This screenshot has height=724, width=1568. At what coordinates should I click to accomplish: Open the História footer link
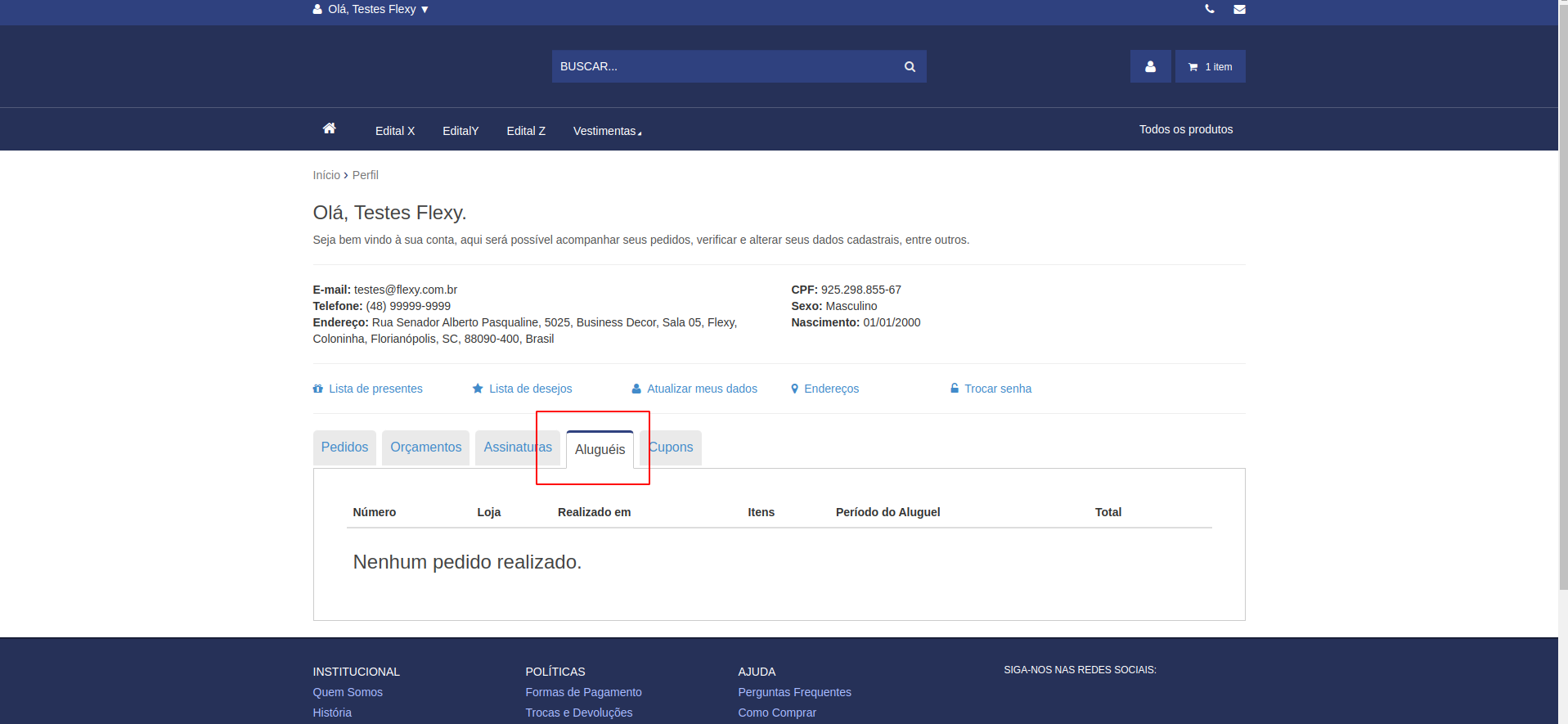tap(332, 713)
